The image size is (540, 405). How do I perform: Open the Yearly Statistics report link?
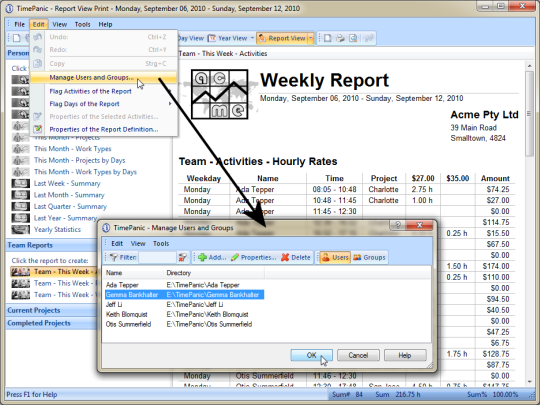pyautogui.click(x=57, y=229)
